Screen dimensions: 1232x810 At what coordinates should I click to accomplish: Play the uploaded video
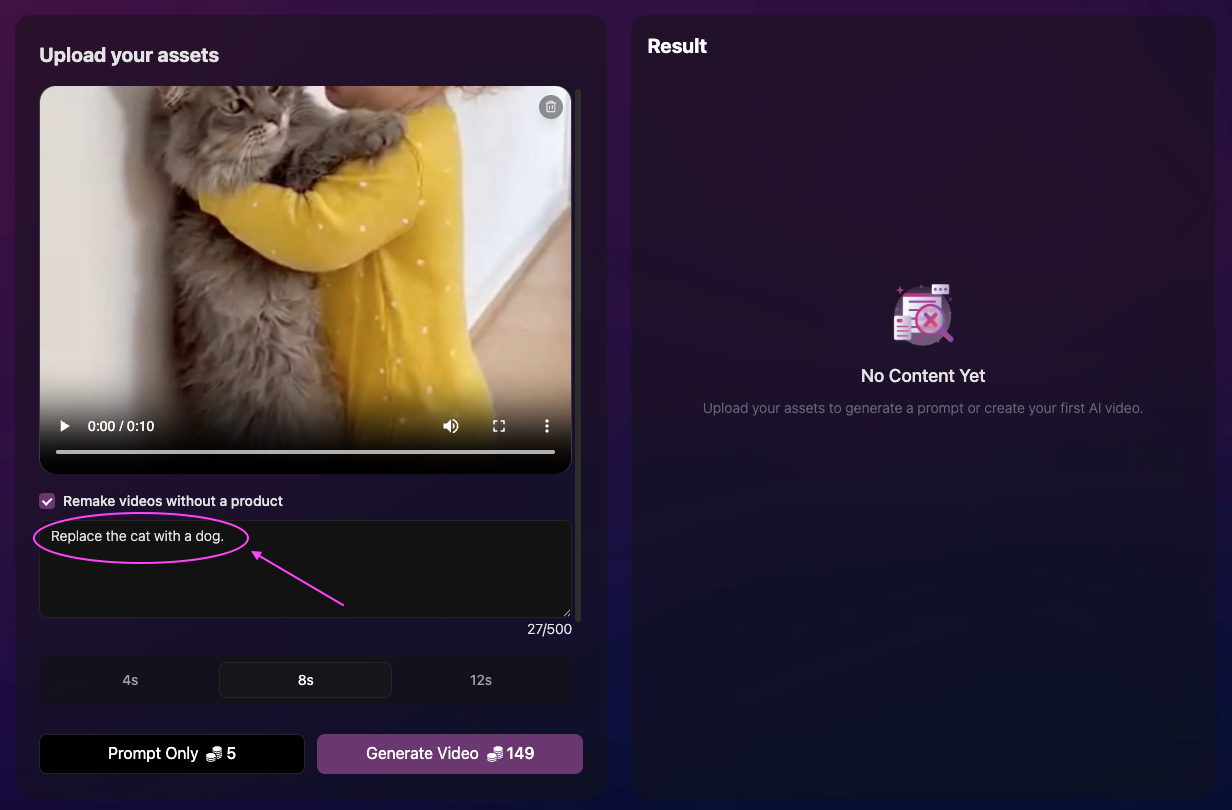point(65,426)
